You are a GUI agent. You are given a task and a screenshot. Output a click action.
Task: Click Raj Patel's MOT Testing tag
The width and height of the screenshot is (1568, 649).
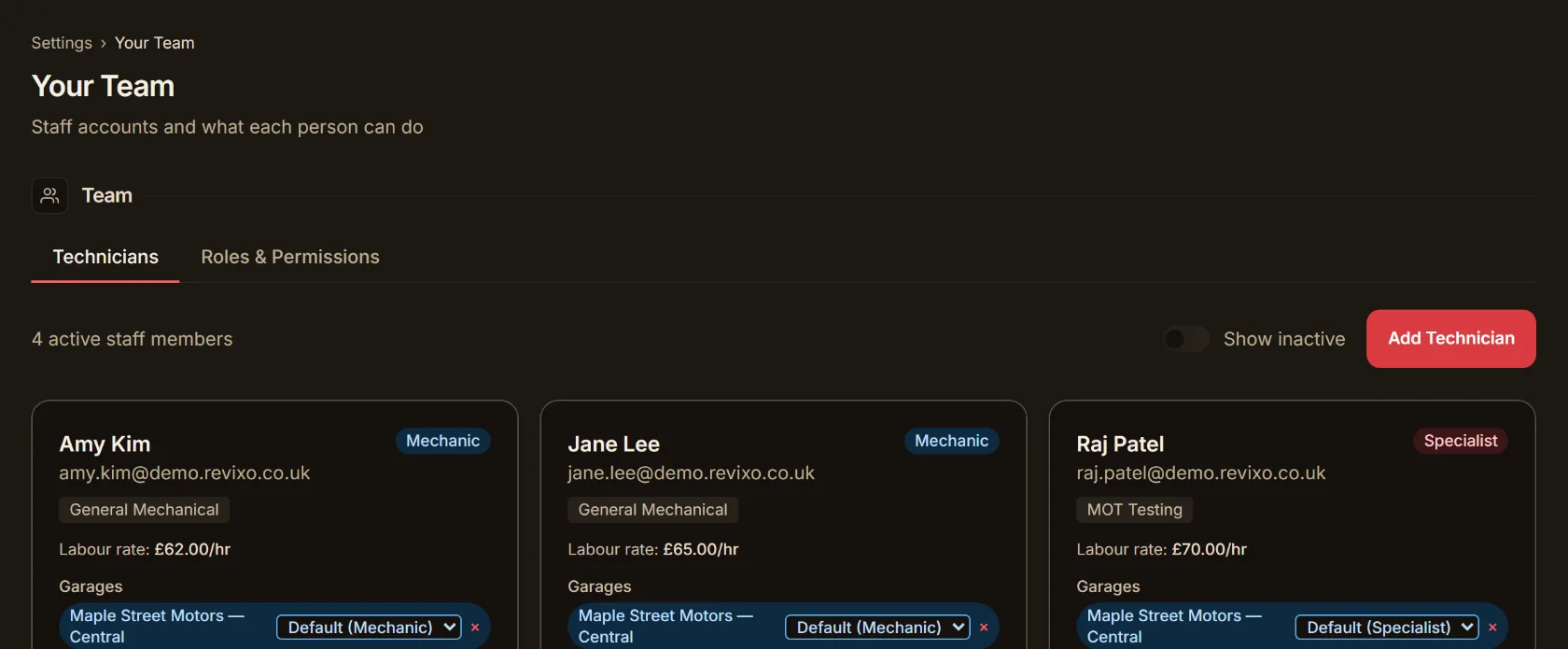(1135, 510)
